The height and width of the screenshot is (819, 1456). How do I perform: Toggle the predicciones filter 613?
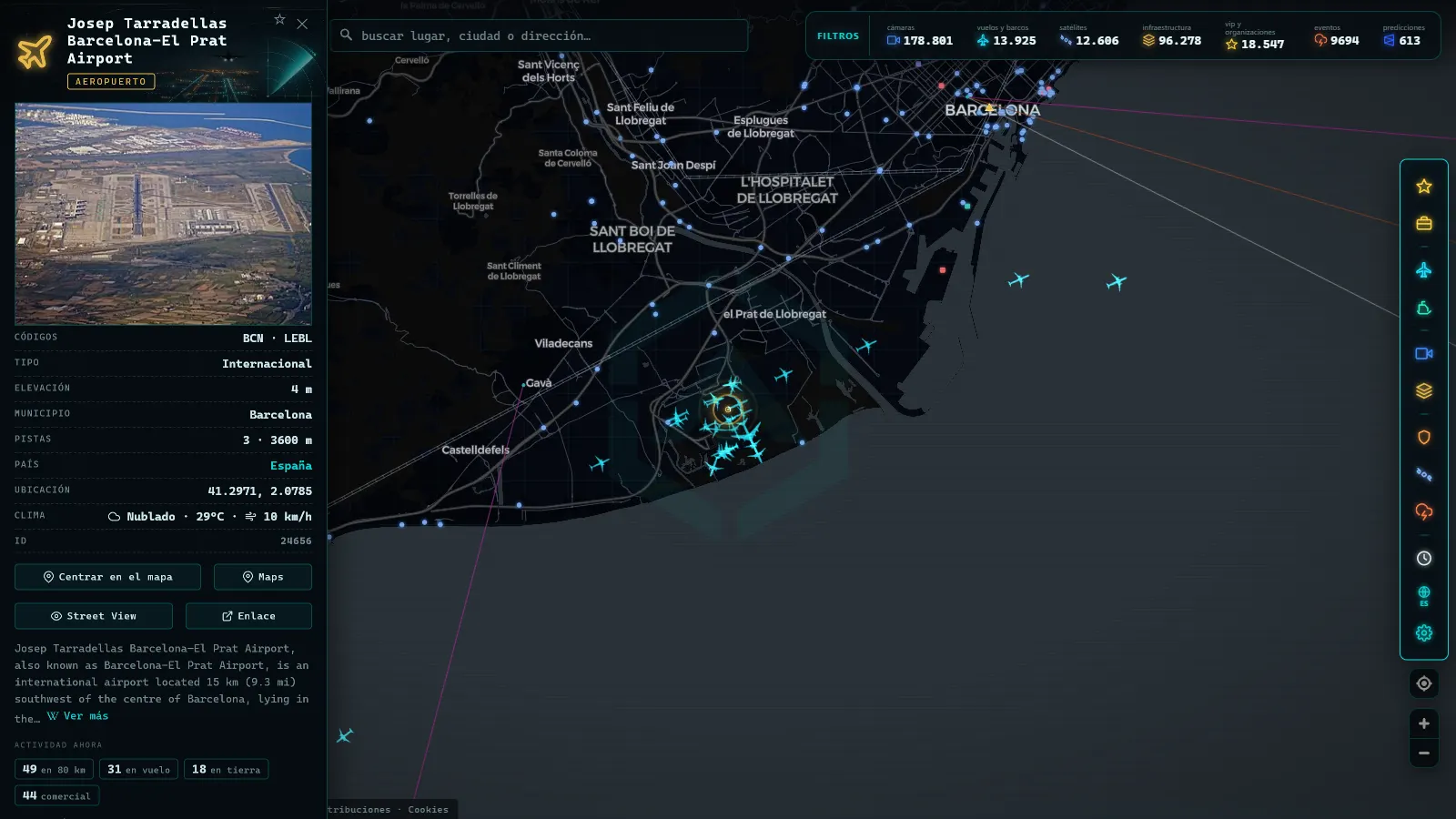click(x=1404, y=36)
